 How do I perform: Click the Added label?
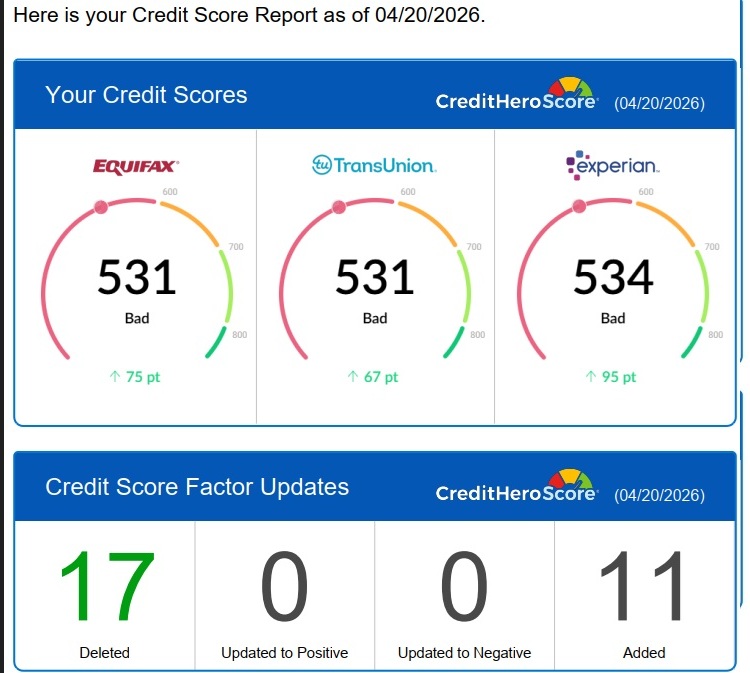(x=644, y=652)
